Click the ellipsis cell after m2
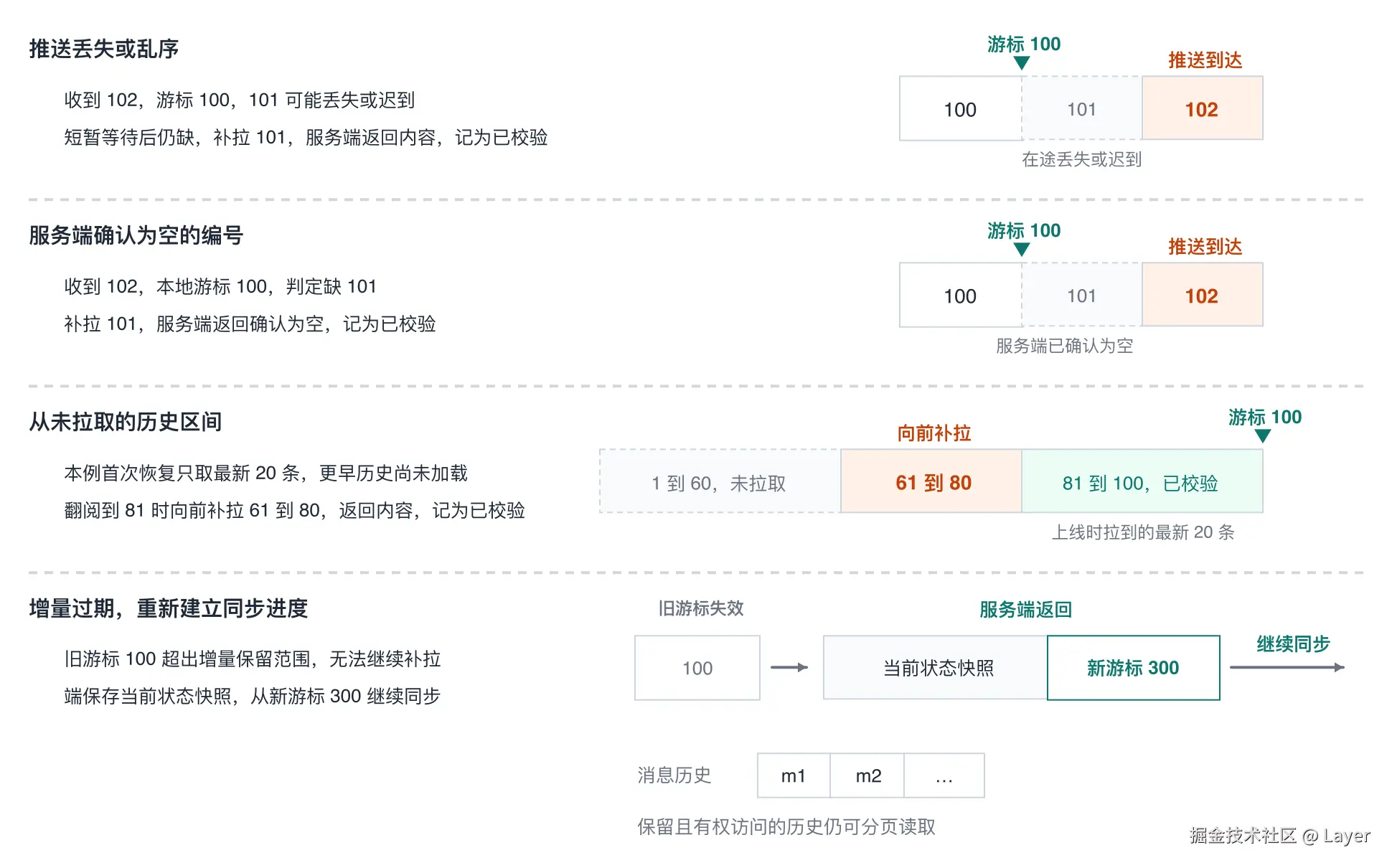The image size is (1392, 868). tap(944, 775)
